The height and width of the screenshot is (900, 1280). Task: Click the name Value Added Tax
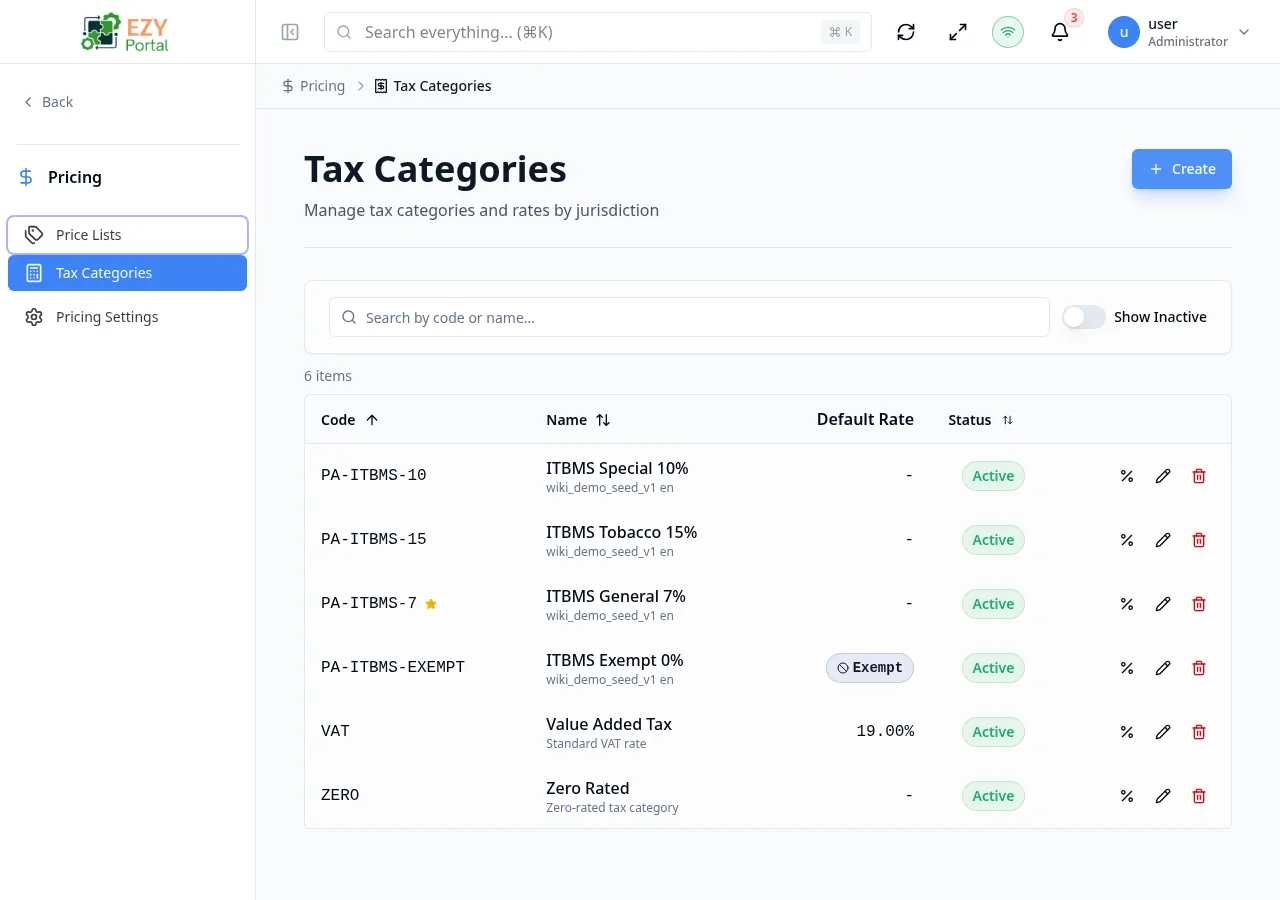(x=609, y=724)
